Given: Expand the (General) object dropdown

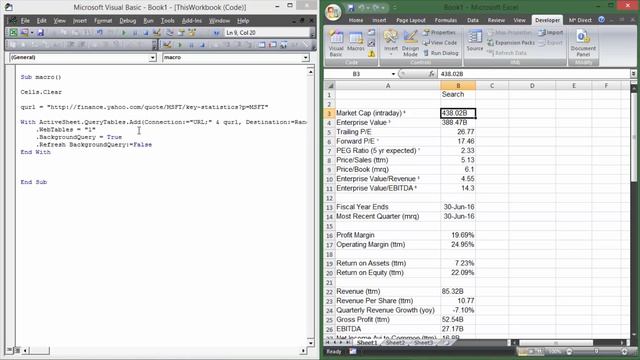Looking at the screenshot, I should click(x=152, y=58).
